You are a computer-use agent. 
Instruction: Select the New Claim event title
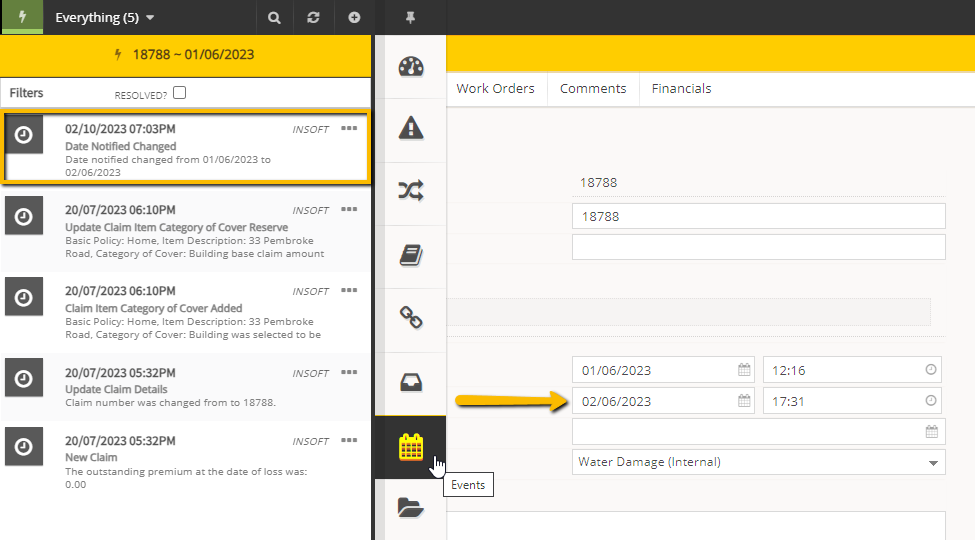pyautogui.click(x=91, y=457)
